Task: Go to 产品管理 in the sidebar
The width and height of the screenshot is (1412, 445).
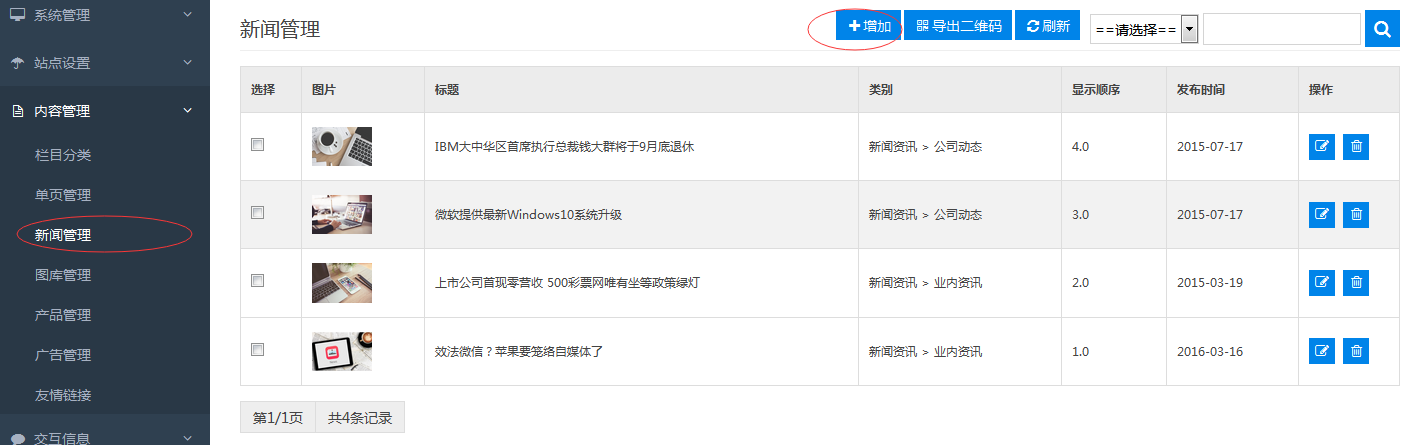Action: (63, 315)
